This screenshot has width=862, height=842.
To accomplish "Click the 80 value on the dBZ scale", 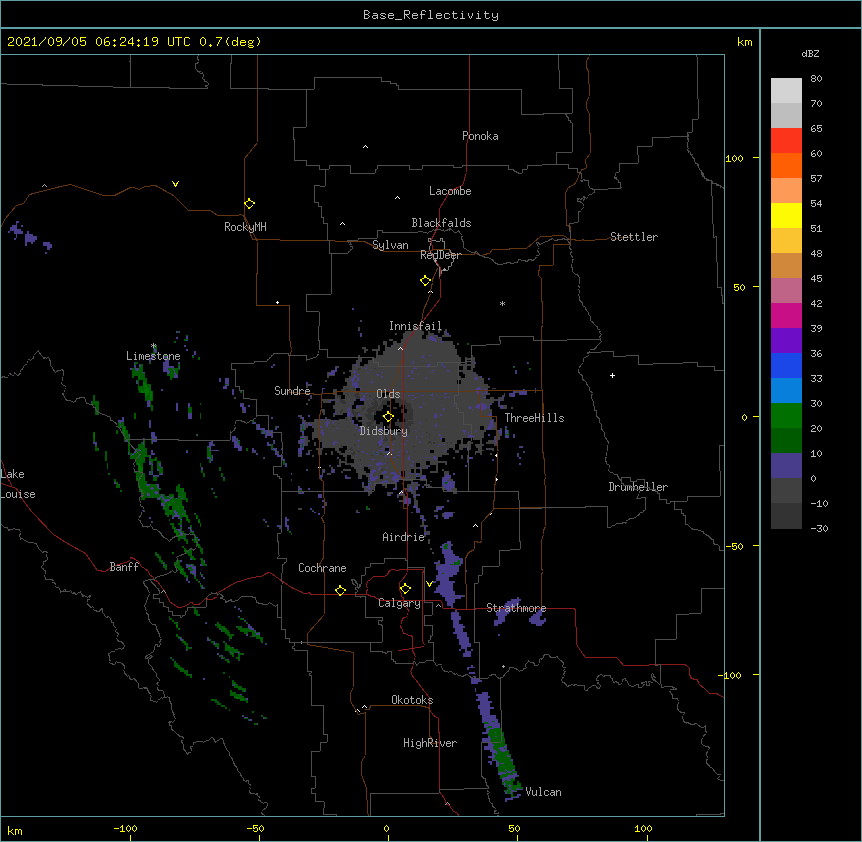I will tap(816, 79).
